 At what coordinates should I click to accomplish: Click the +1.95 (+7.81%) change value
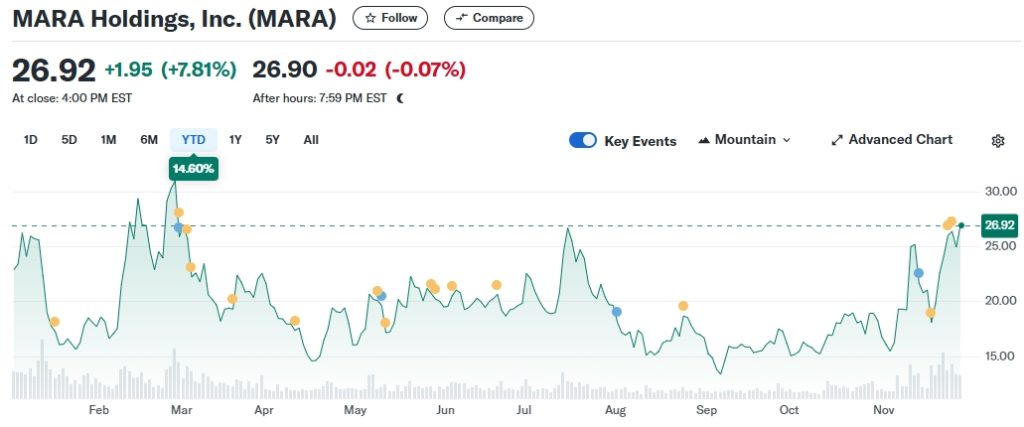pos(170,69)
